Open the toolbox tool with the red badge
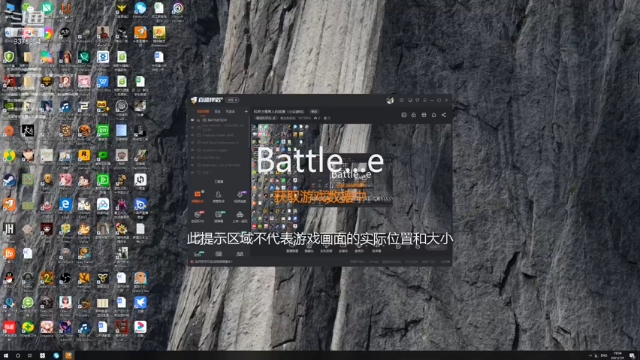640x360 pixels. 198,216
